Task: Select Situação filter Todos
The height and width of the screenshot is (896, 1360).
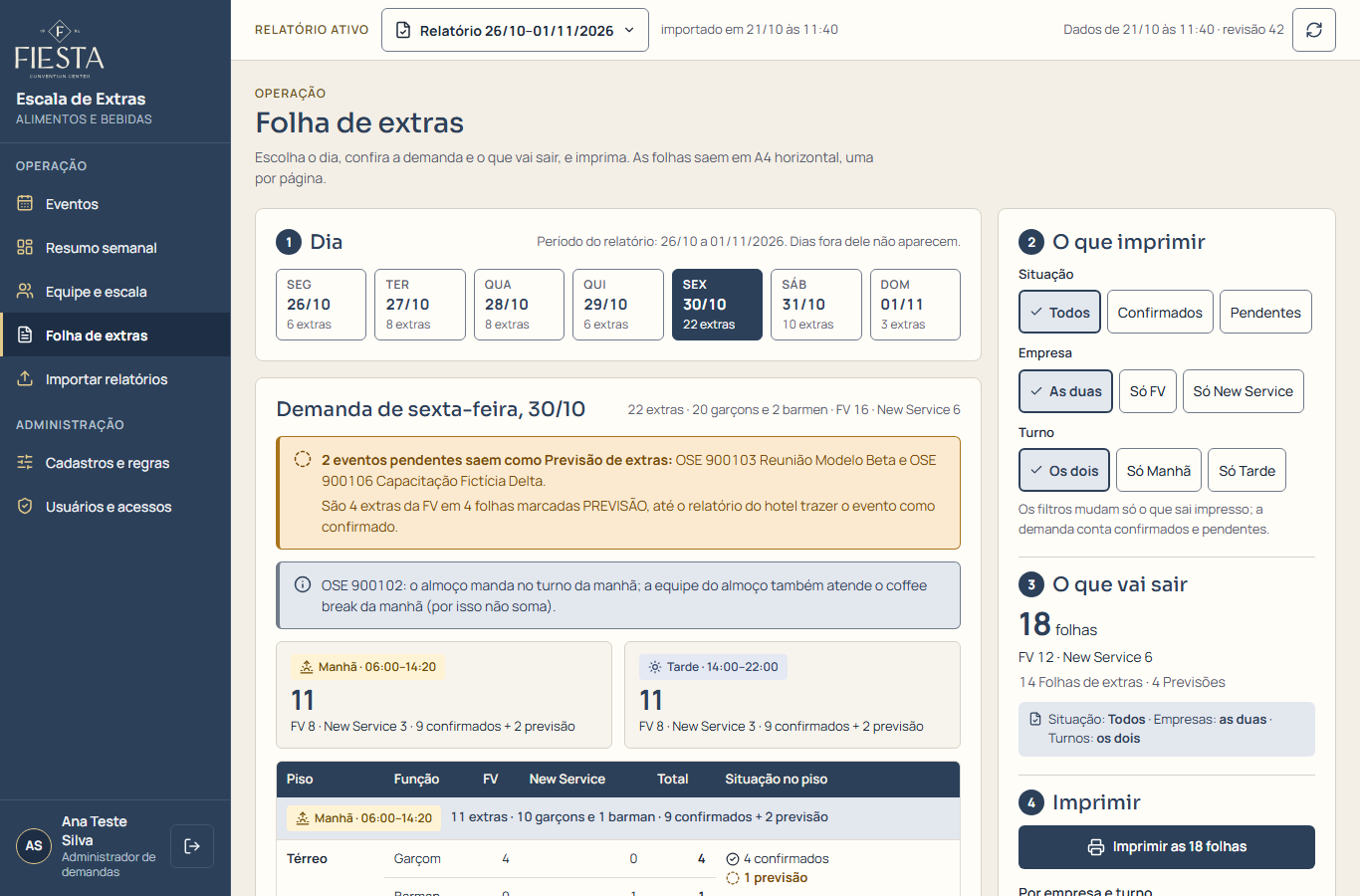Action: [x=1059, y=312]
